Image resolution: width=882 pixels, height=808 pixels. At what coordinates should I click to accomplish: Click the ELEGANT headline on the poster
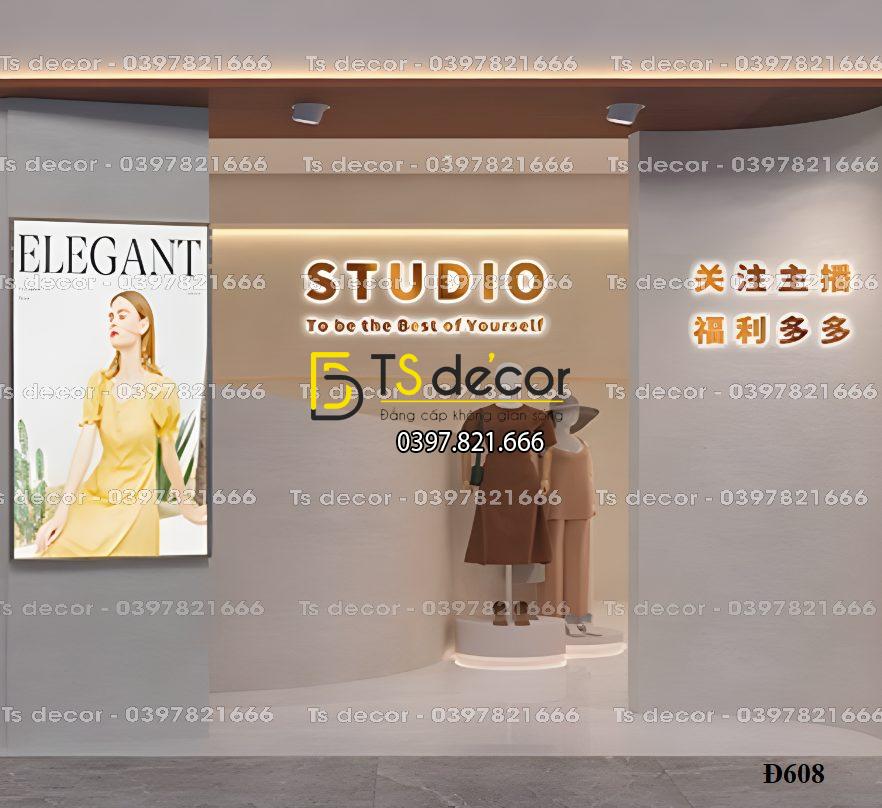(x=110, y=256)
